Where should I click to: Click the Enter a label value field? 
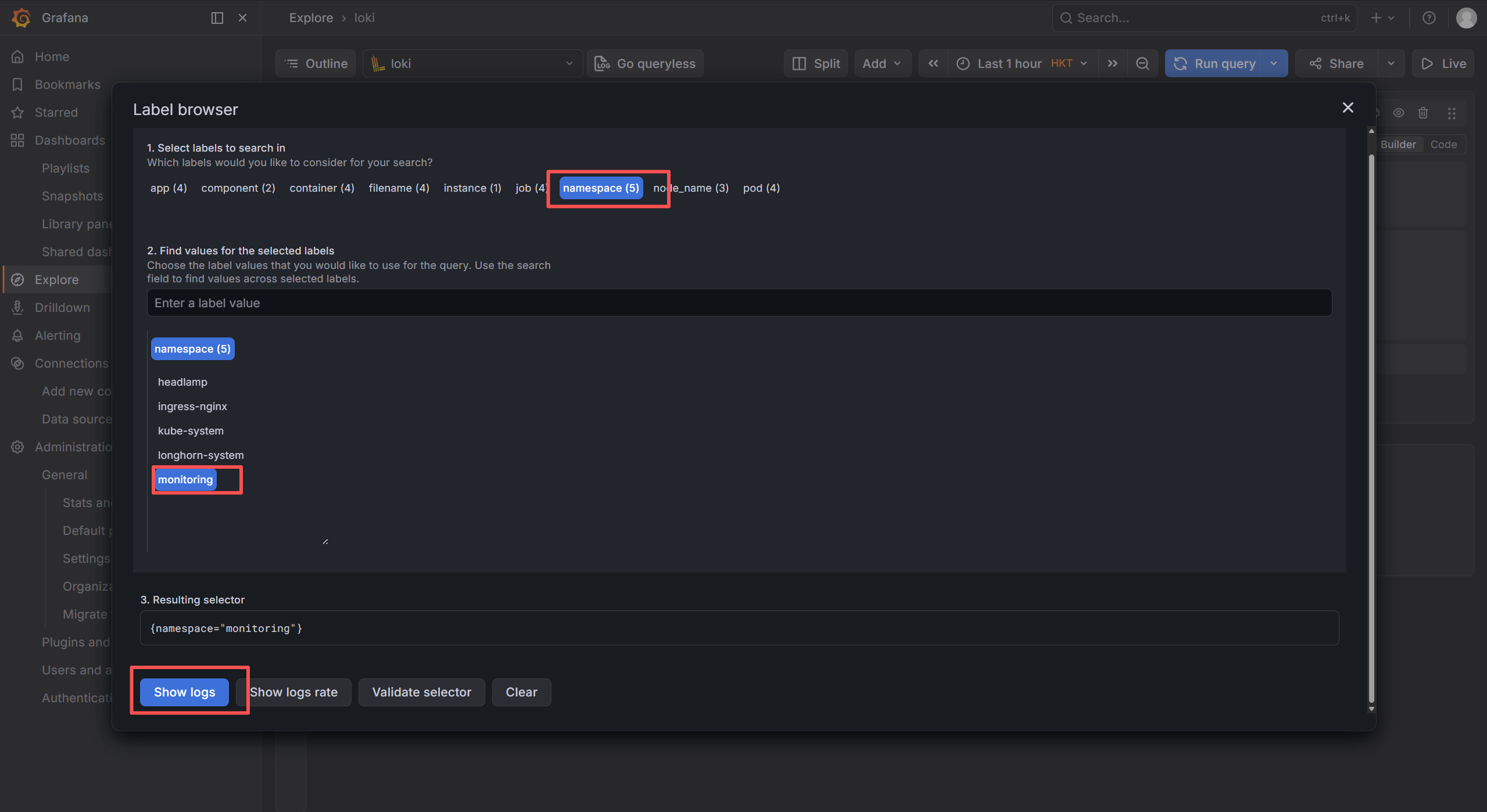739,303
